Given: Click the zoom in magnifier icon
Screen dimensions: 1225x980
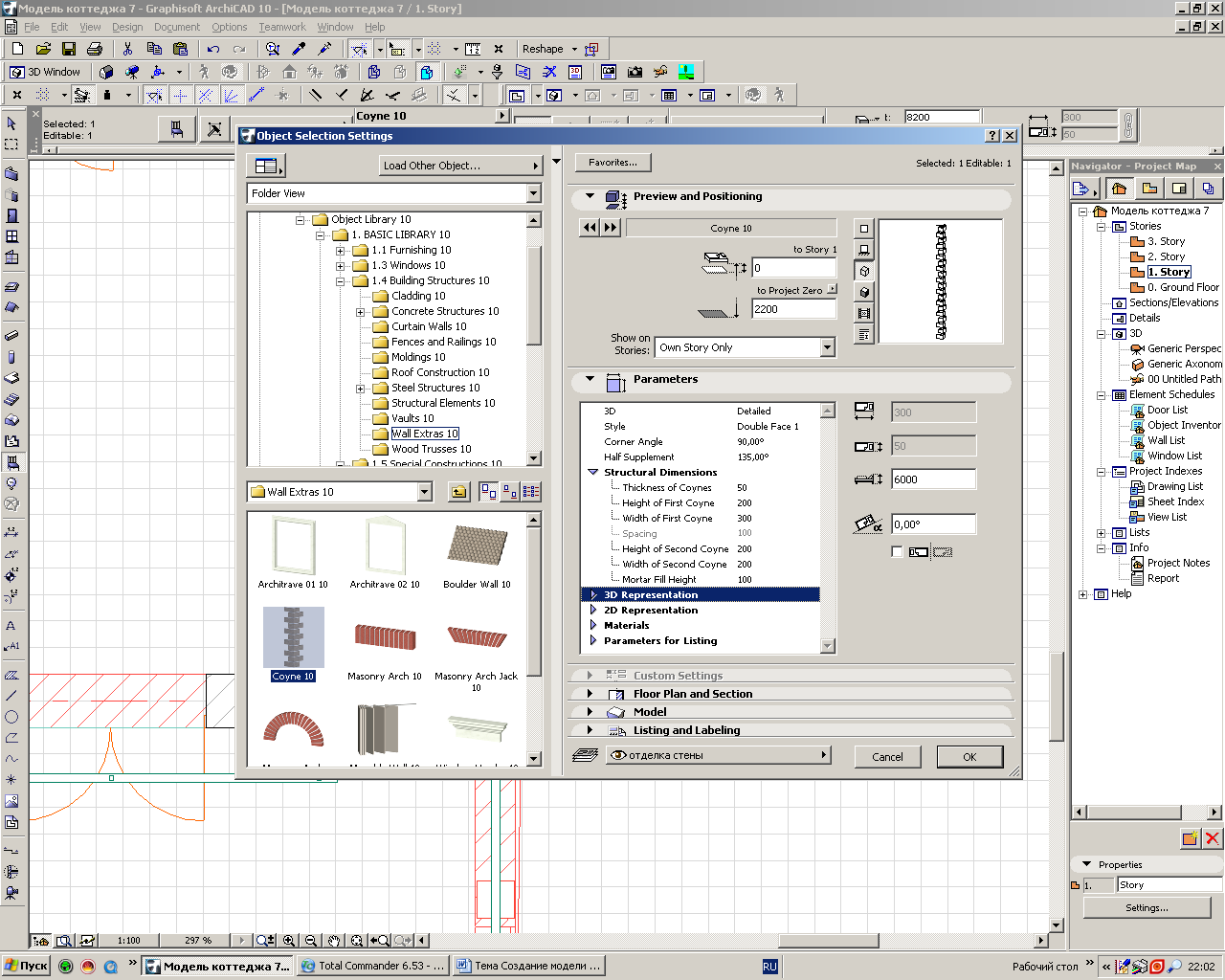Looking at the screenshot, I should pyautogui.click(x=289, y=941).
